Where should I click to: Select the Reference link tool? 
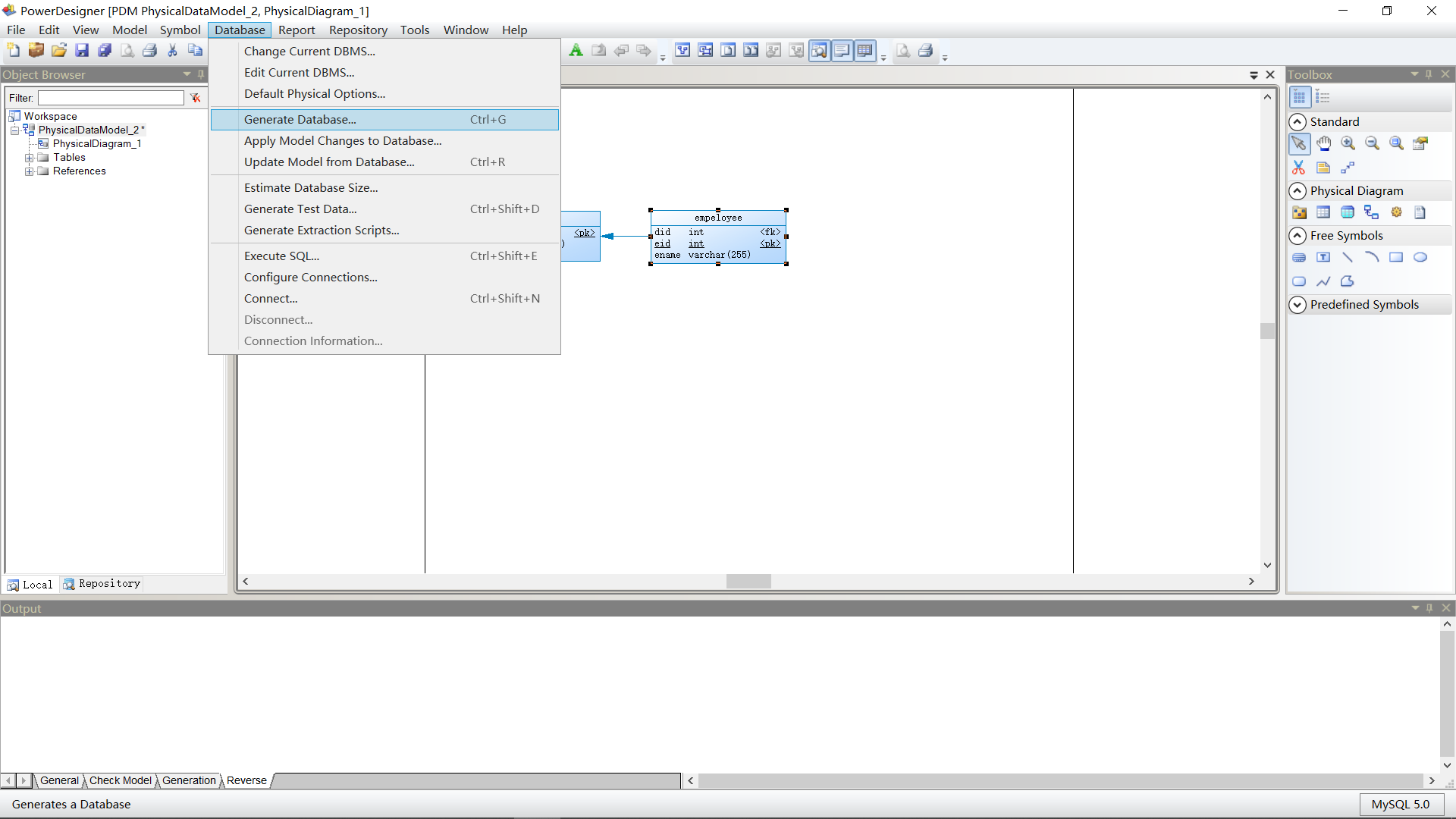[1371, 212]
